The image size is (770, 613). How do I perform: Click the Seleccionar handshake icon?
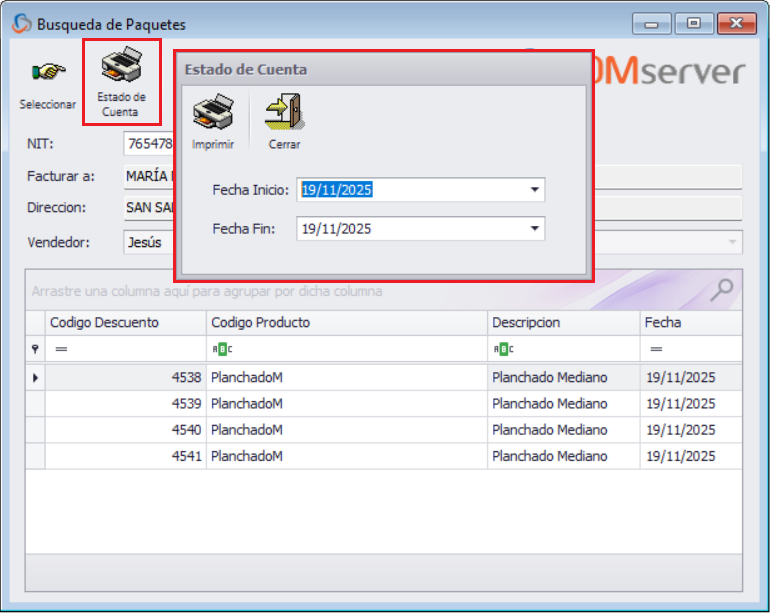47,75
